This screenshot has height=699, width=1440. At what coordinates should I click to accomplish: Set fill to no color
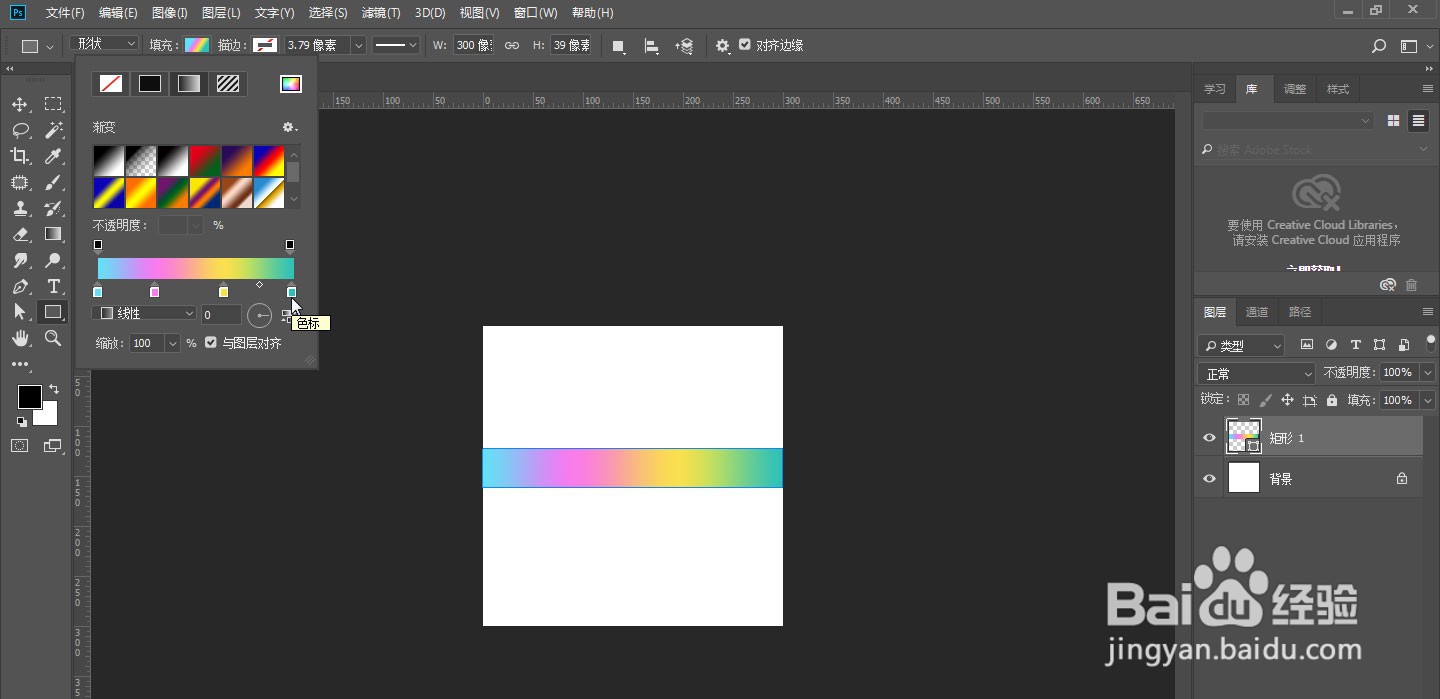pyautogui.click(x=111, y=84)
